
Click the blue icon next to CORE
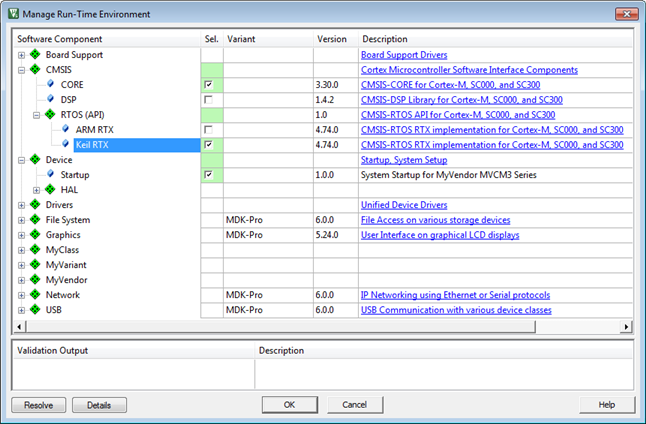(50, 85)
